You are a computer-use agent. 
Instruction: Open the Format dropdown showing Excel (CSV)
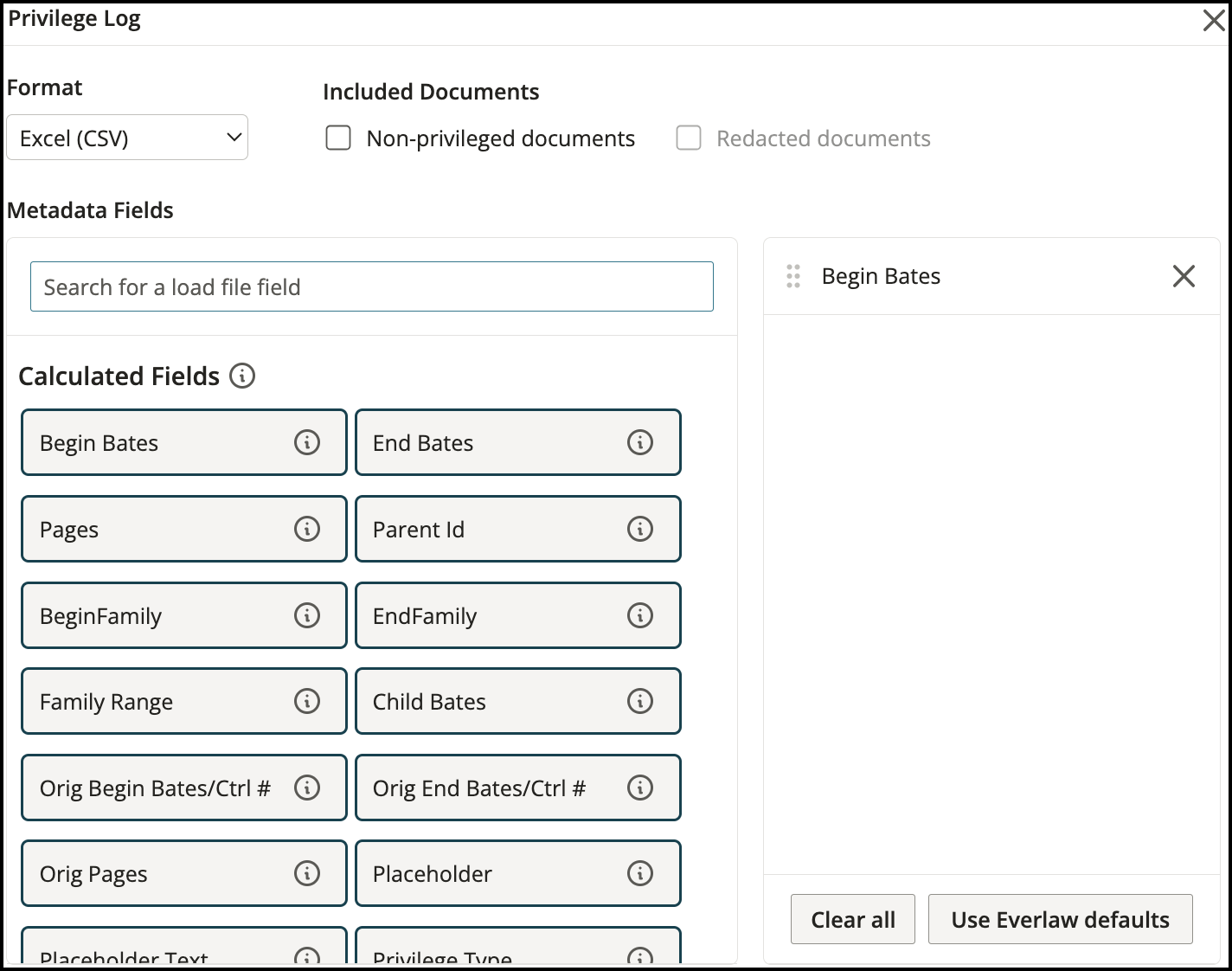(x=127, y=138)
